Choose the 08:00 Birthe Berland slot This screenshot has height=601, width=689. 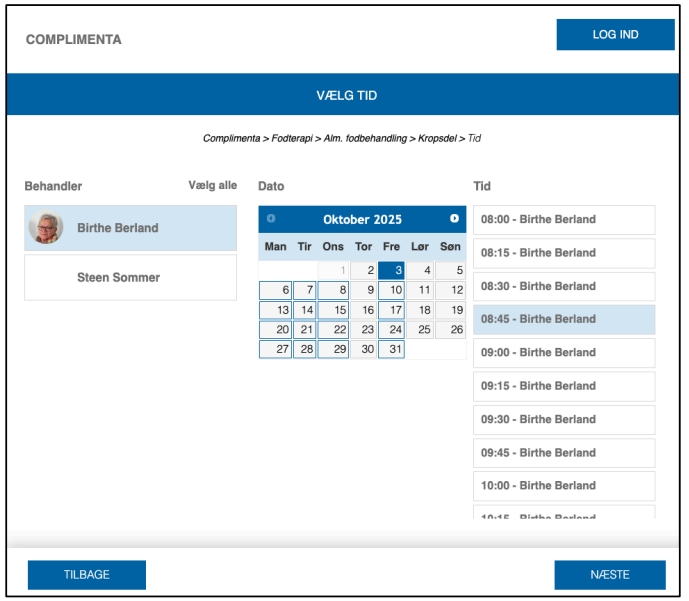click(564, 220)
